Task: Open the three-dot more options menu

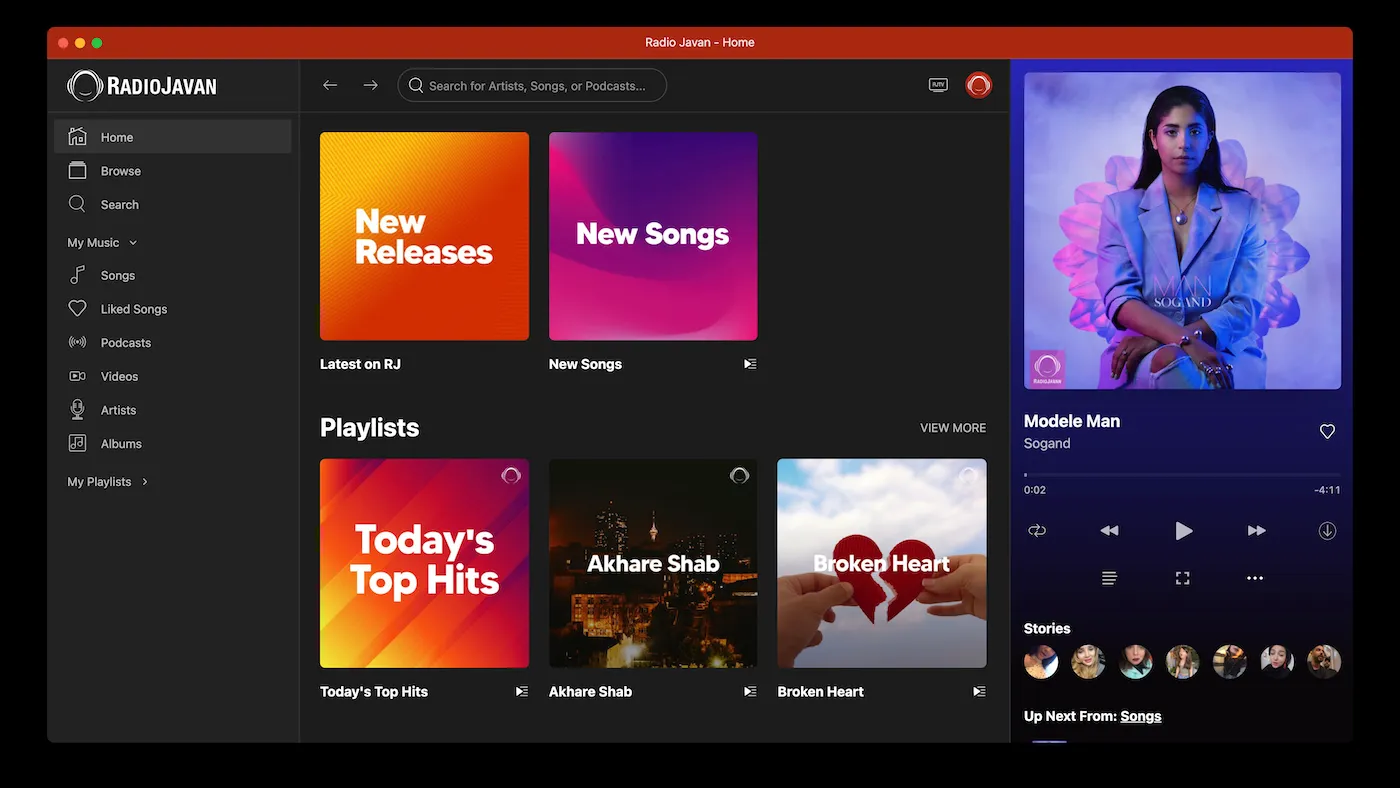Action: (x=1255, y=578)
